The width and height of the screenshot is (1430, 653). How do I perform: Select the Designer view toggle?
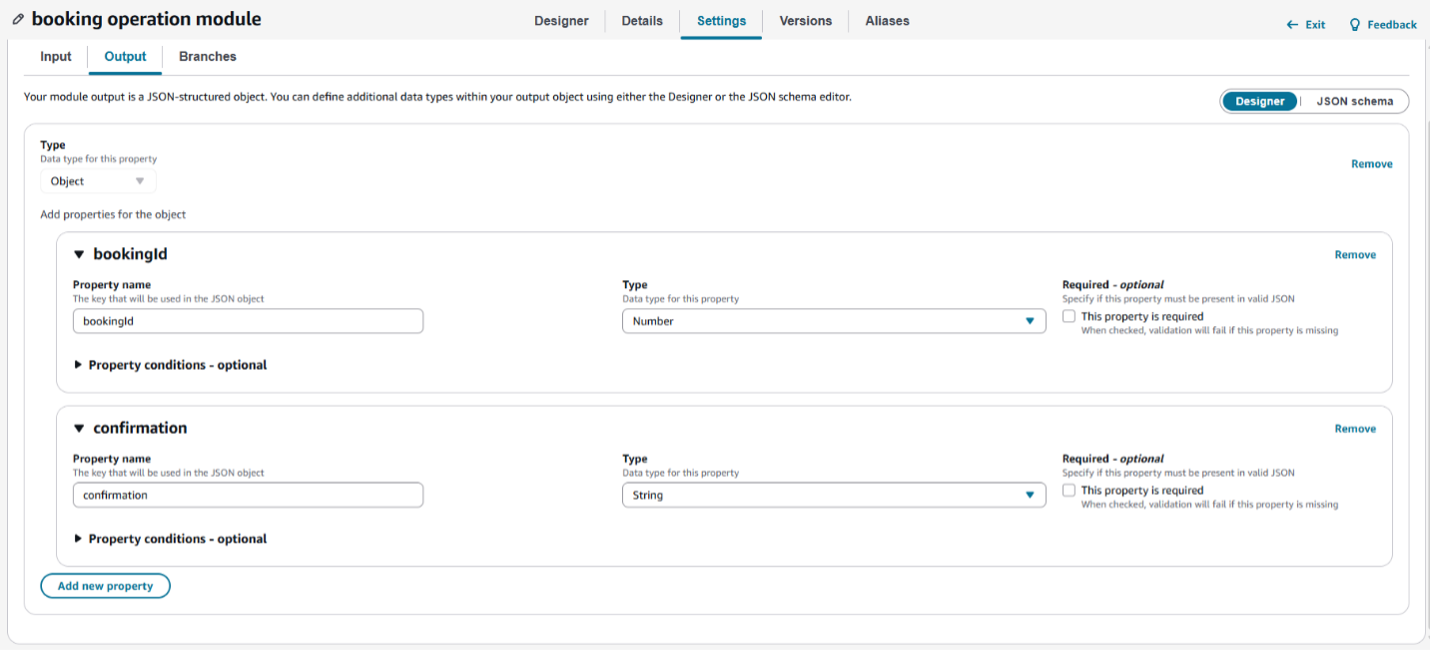tap(1259, 101)
